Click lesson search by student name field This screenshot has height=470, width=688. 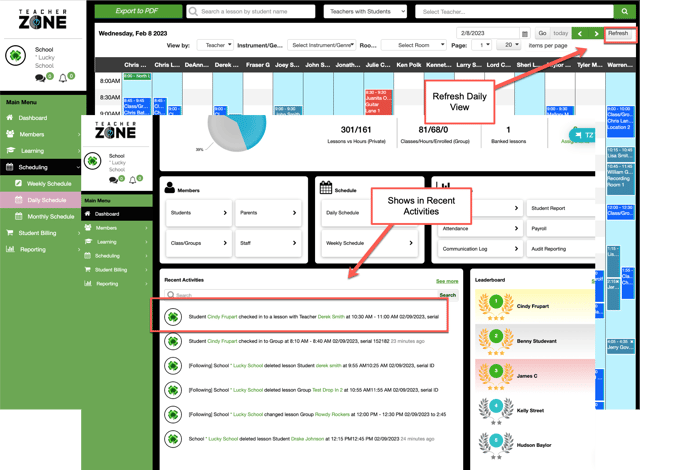(x=251, y=11)
